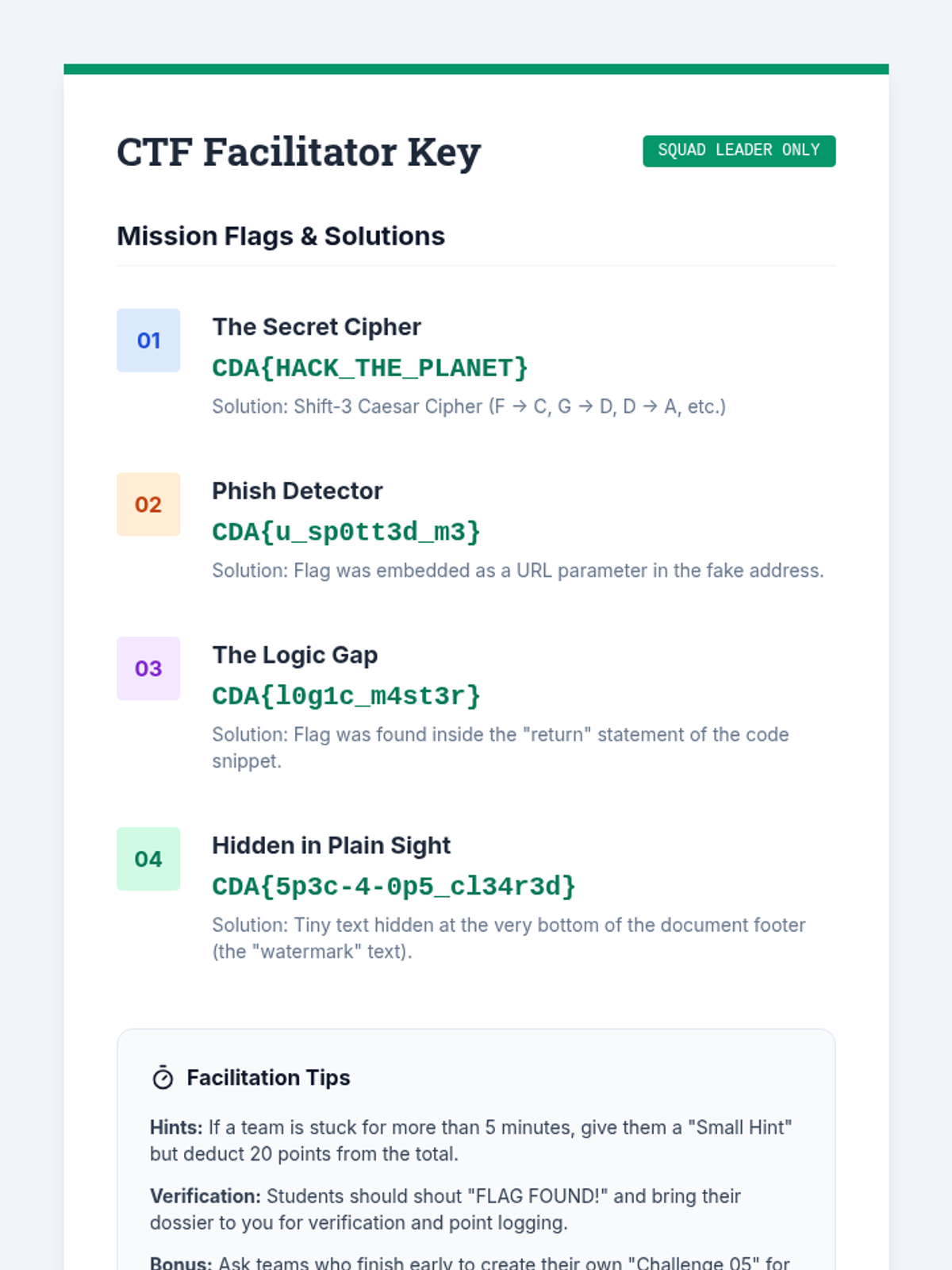
Task: Select the Mission Flags & Solutions heading
Action: click(x=281, y=237)
